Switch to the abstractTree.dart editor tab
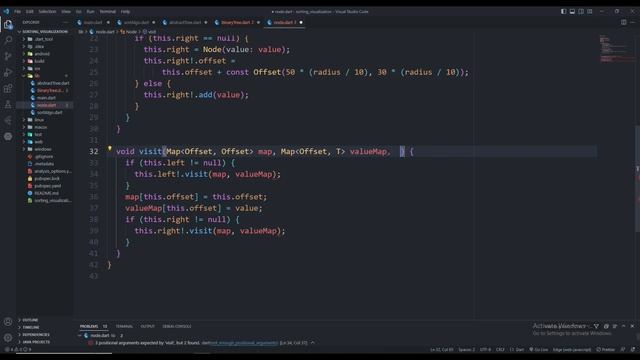This screenshot has width=640, height=360. (185, 22)
